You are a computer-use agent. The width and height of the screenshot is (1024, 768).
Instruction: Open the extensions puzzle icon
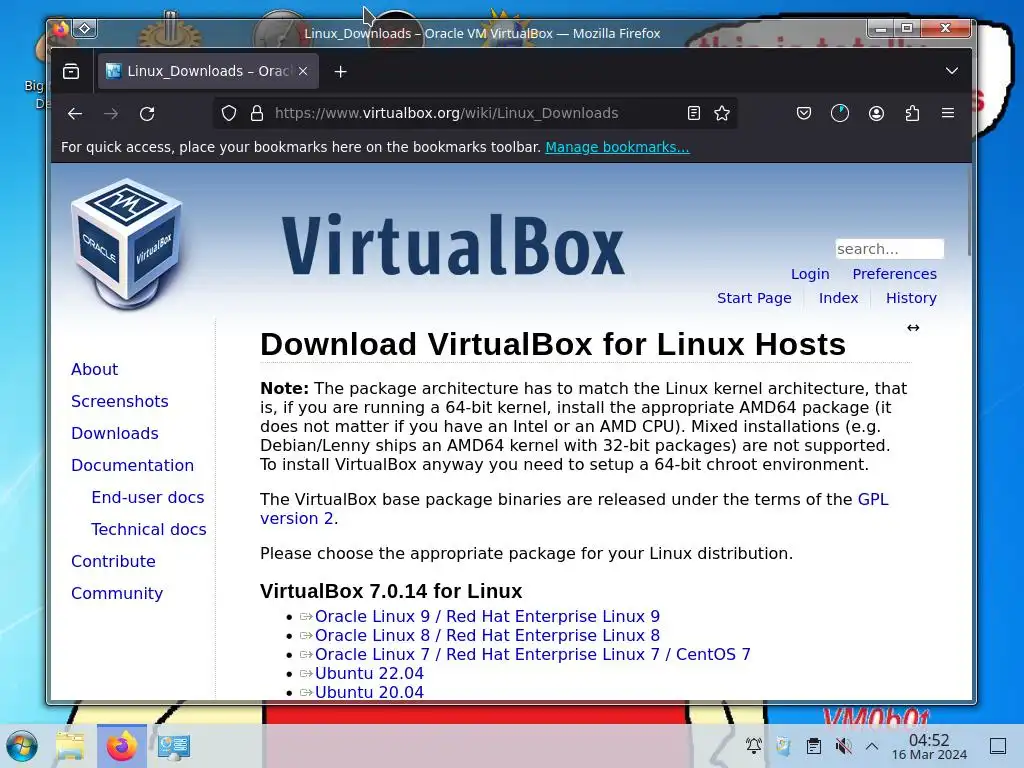click(912, 113)
